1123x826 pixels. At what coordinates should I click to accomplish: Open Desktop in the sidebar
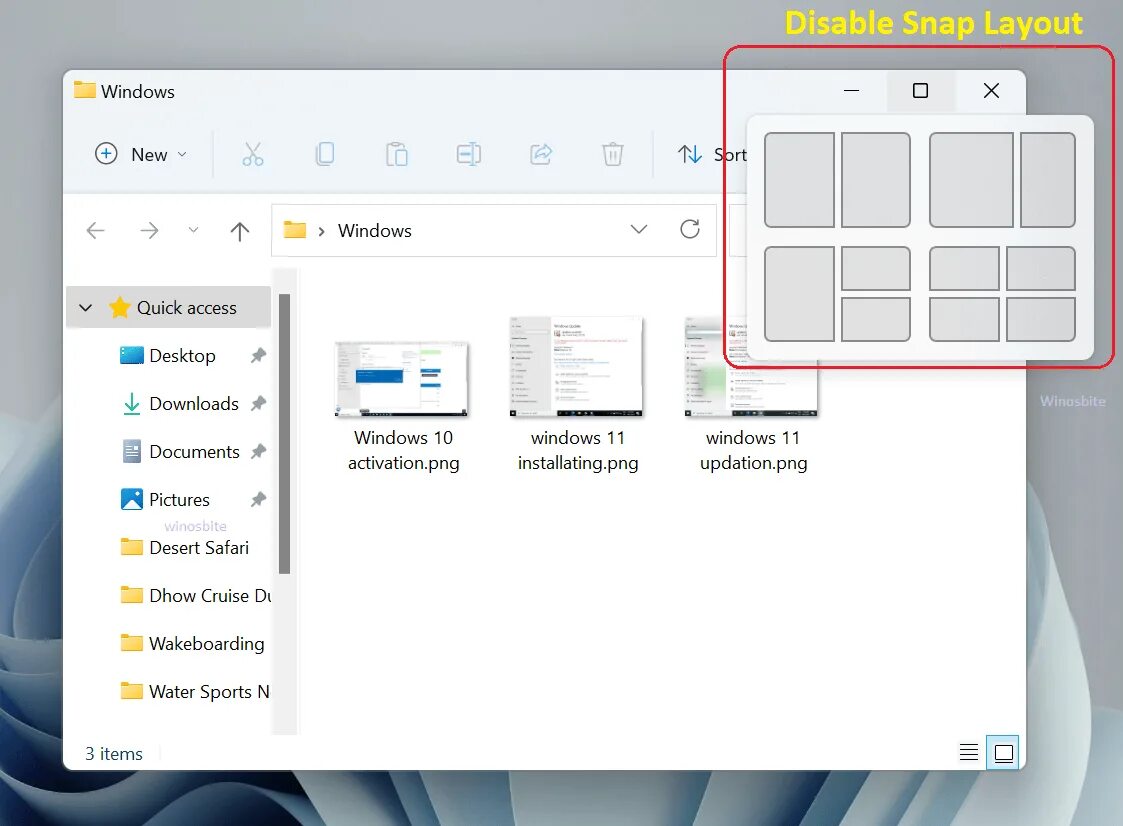(182, 356)
